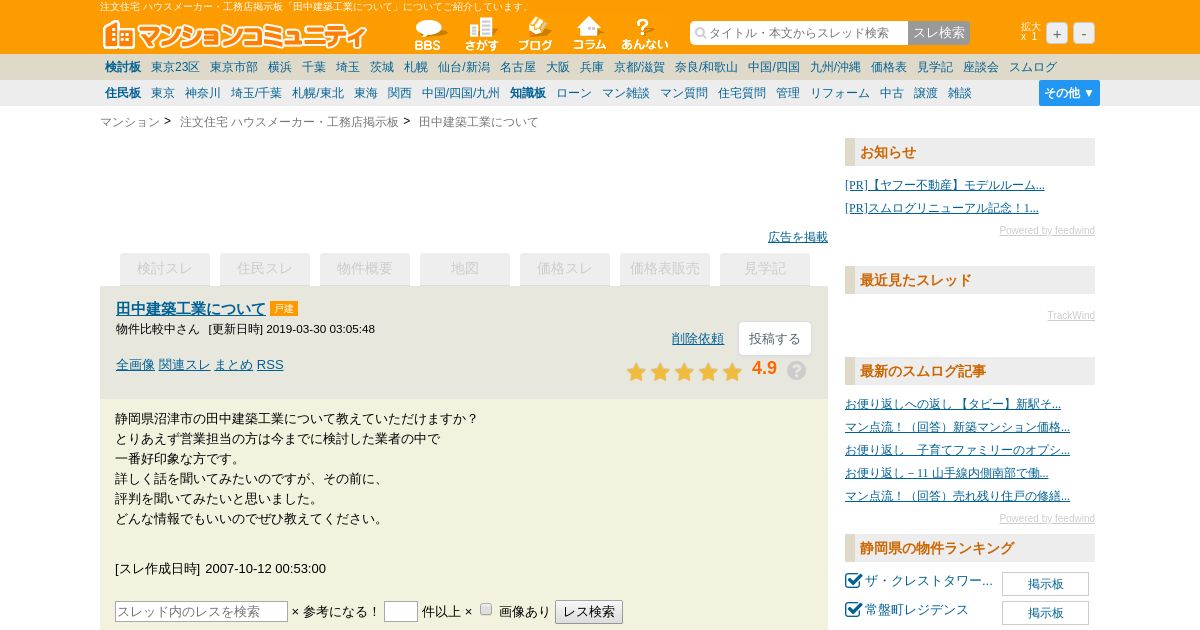Image resolution: width=1200 pixels, height=630 pixels.
Task: Select リフォーム in lower navigation
Action: click(840, 93)
